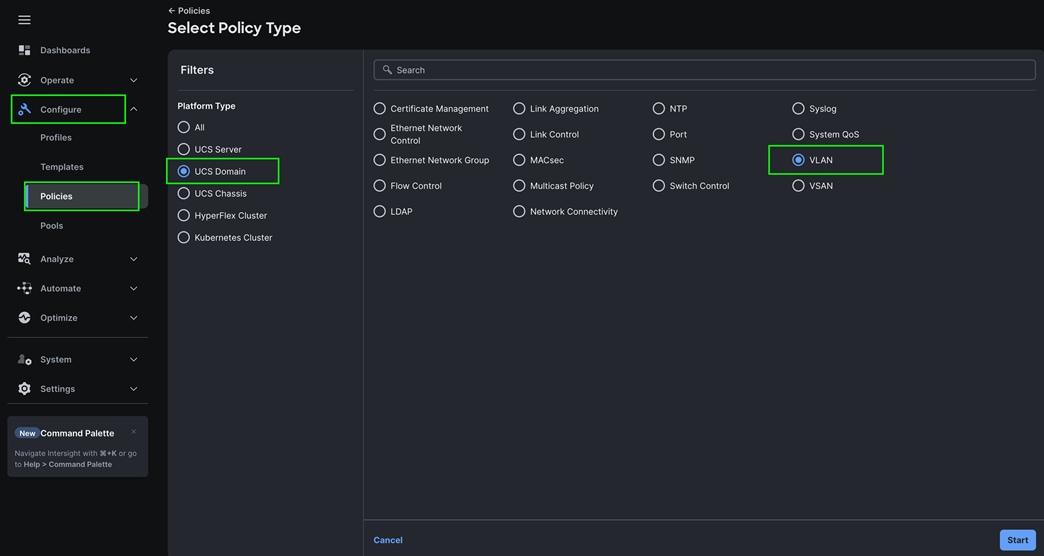The image size is (1044, 556).
Task: Click the Dashboards icon in sidebar
Action: tap(25, 50)
